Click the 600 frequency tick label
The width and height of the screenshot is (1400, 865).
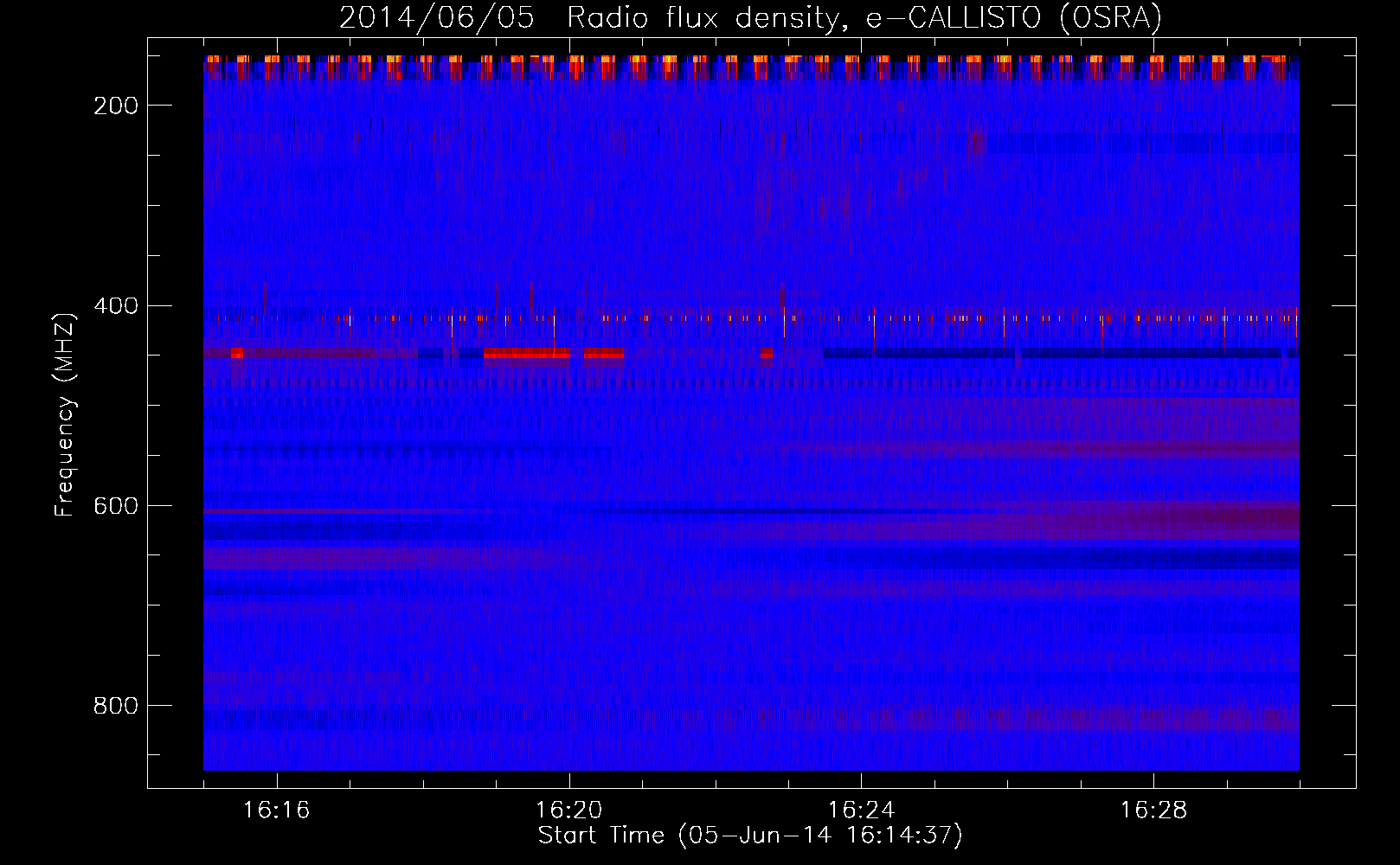click(115, 506)
